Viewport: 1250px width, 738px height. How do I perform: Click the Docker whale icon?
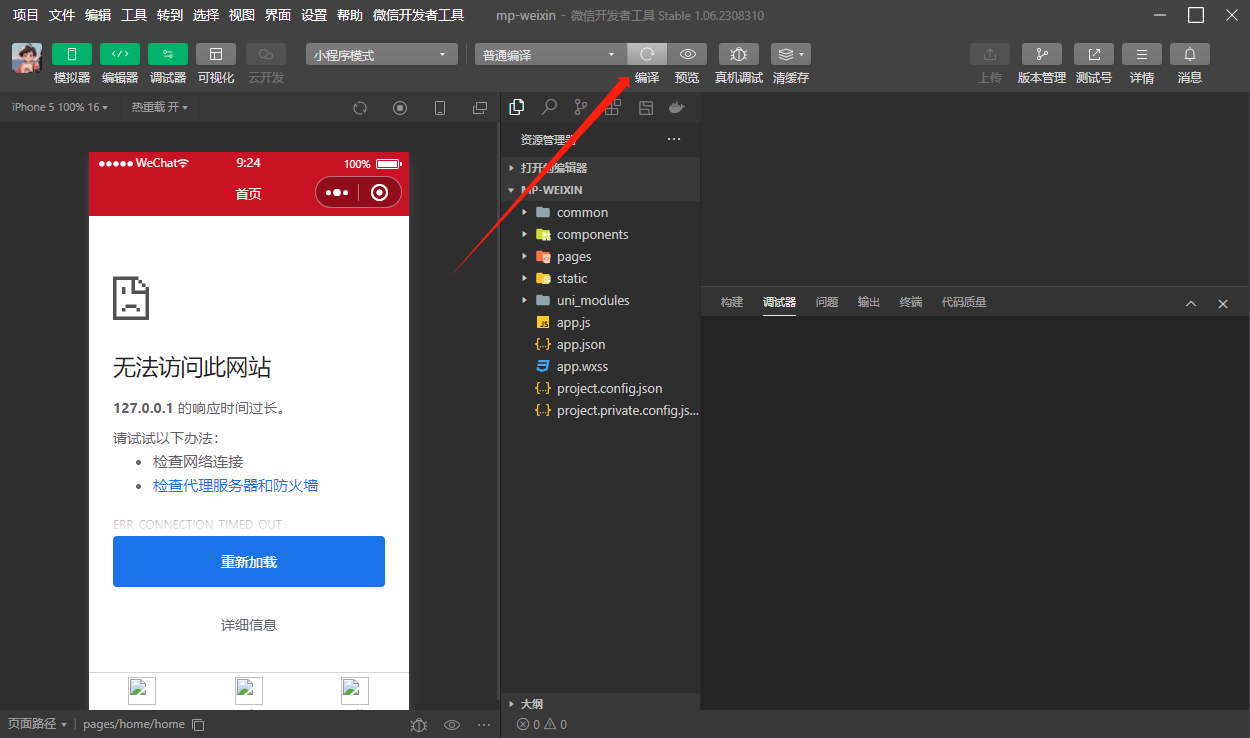(x=677, y=107)
